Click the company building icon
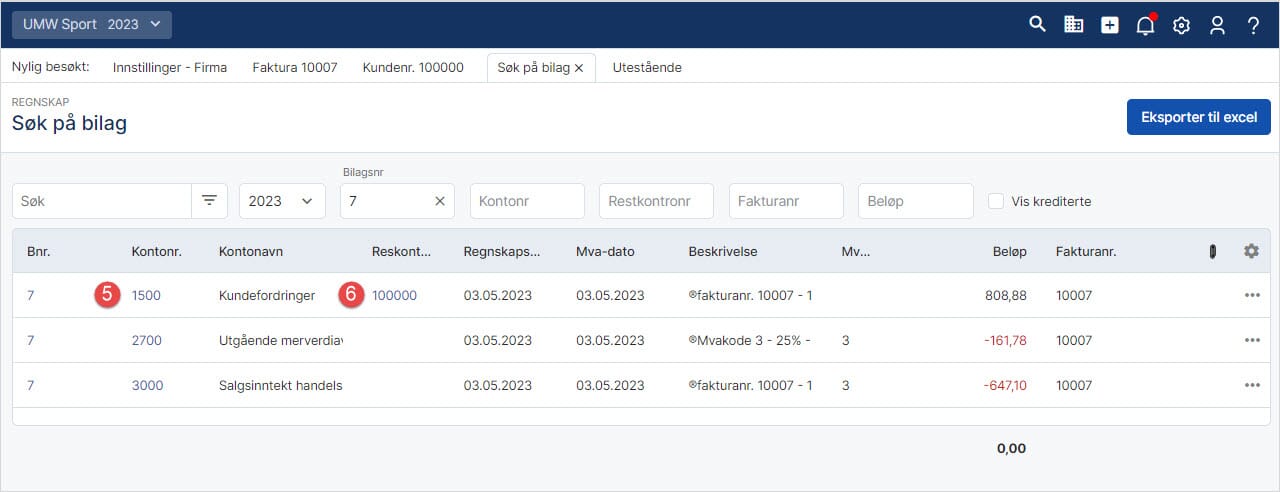The width and height of the screenshot is (1280, 492). 1073,25
